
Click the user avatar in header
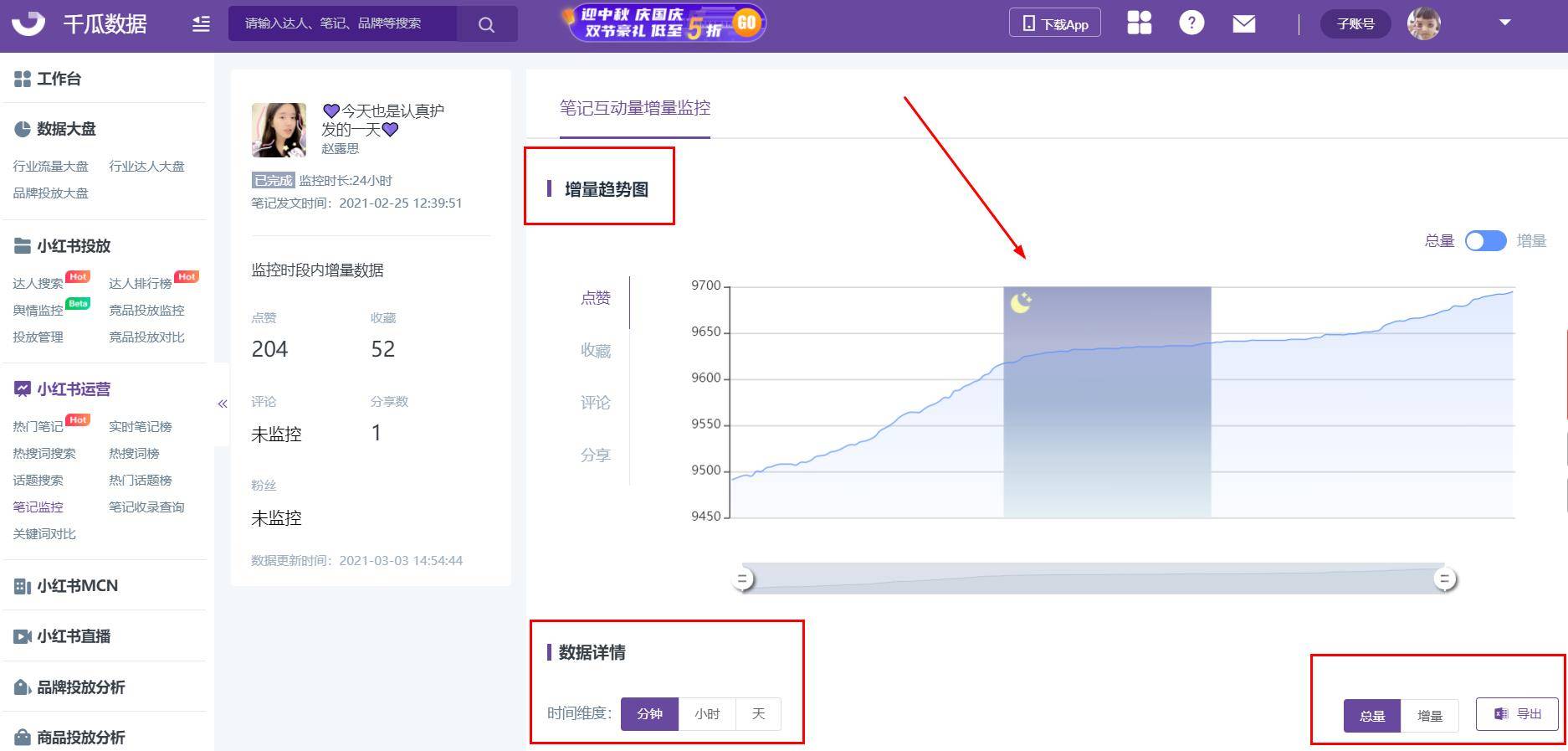pyautogui.click(x=1422, y=23)
